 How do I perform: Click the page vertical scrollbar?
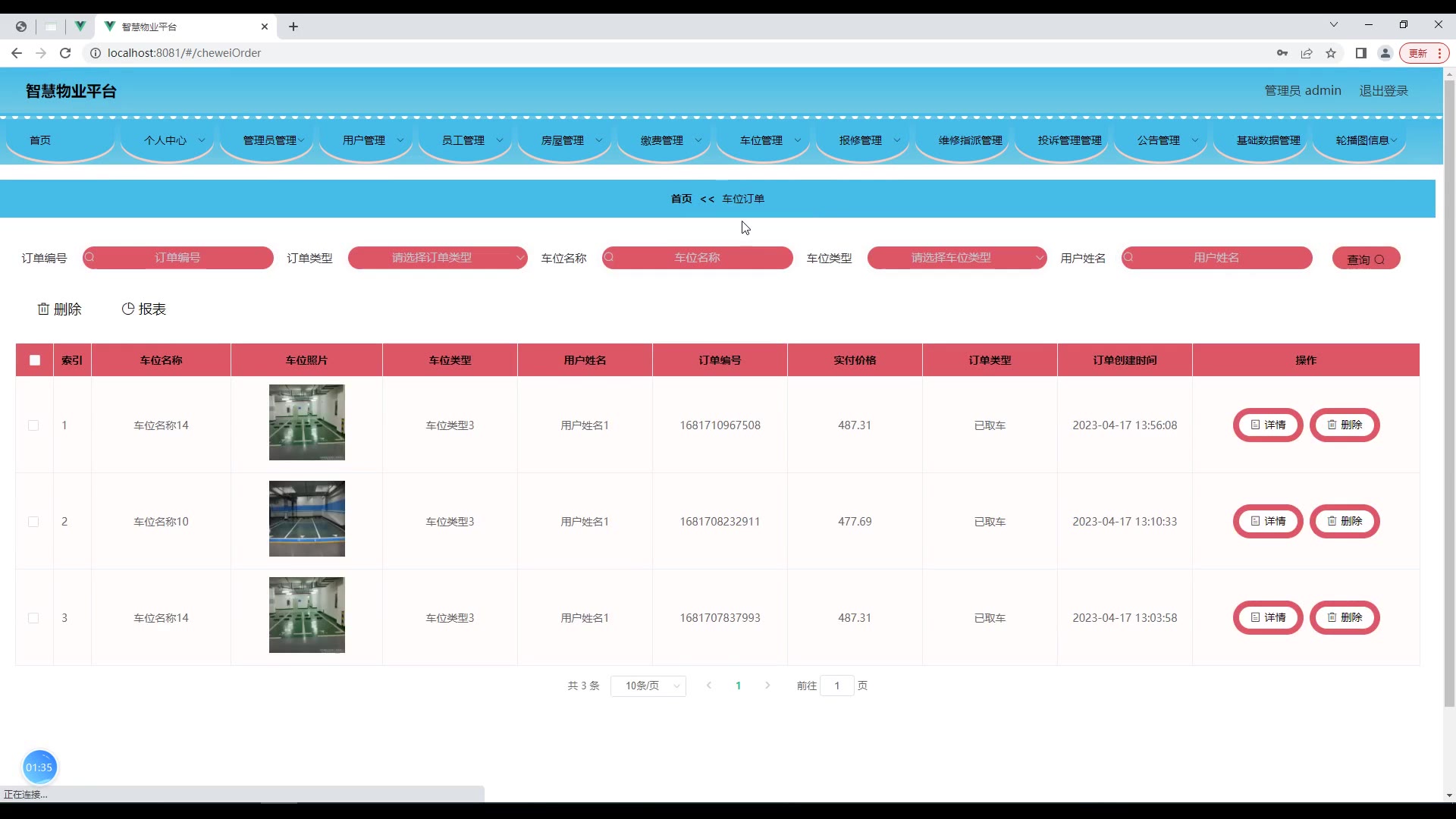(x=1448, y=379)
